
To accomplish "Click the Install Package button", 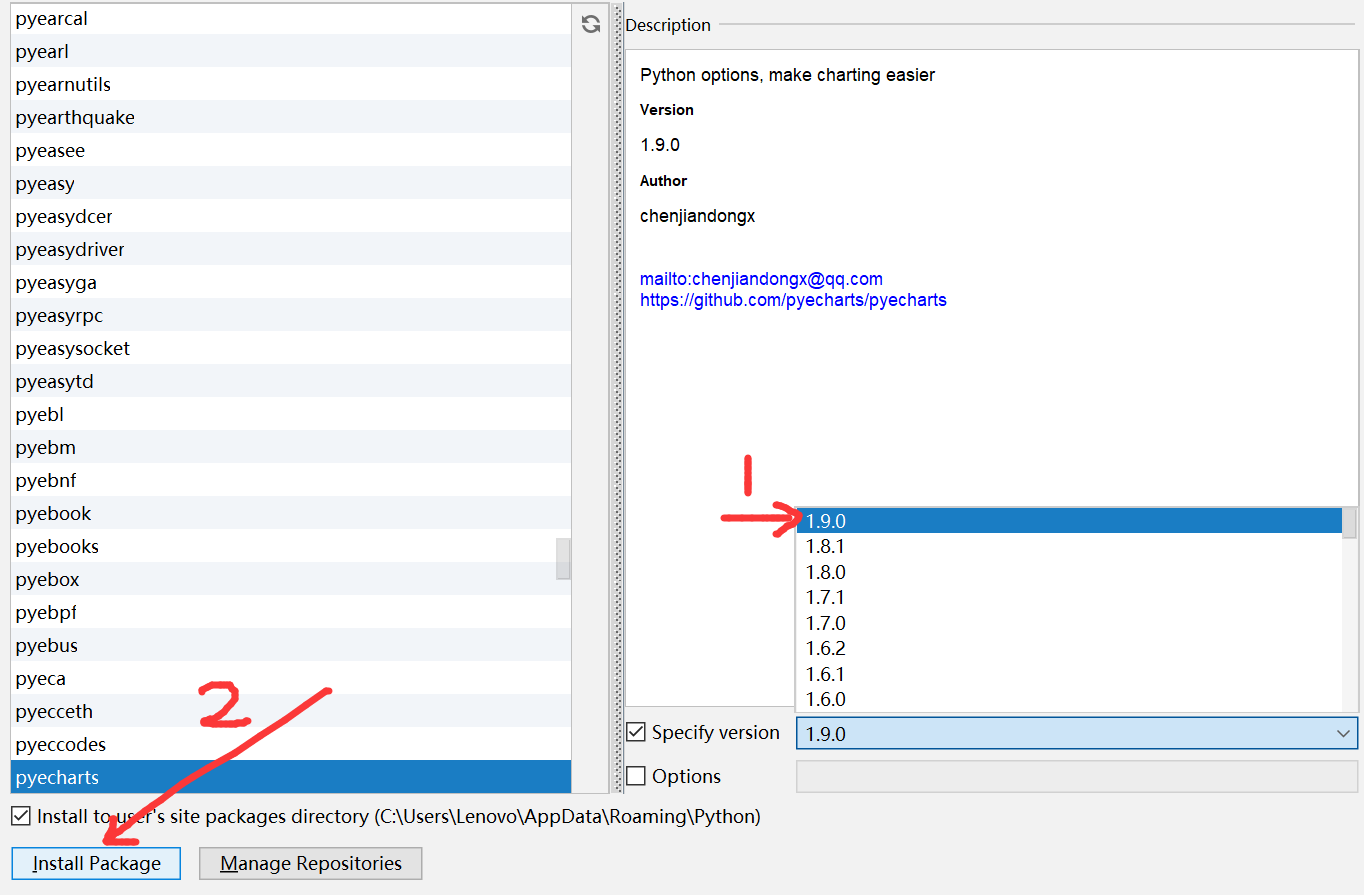I will [95, 863].
